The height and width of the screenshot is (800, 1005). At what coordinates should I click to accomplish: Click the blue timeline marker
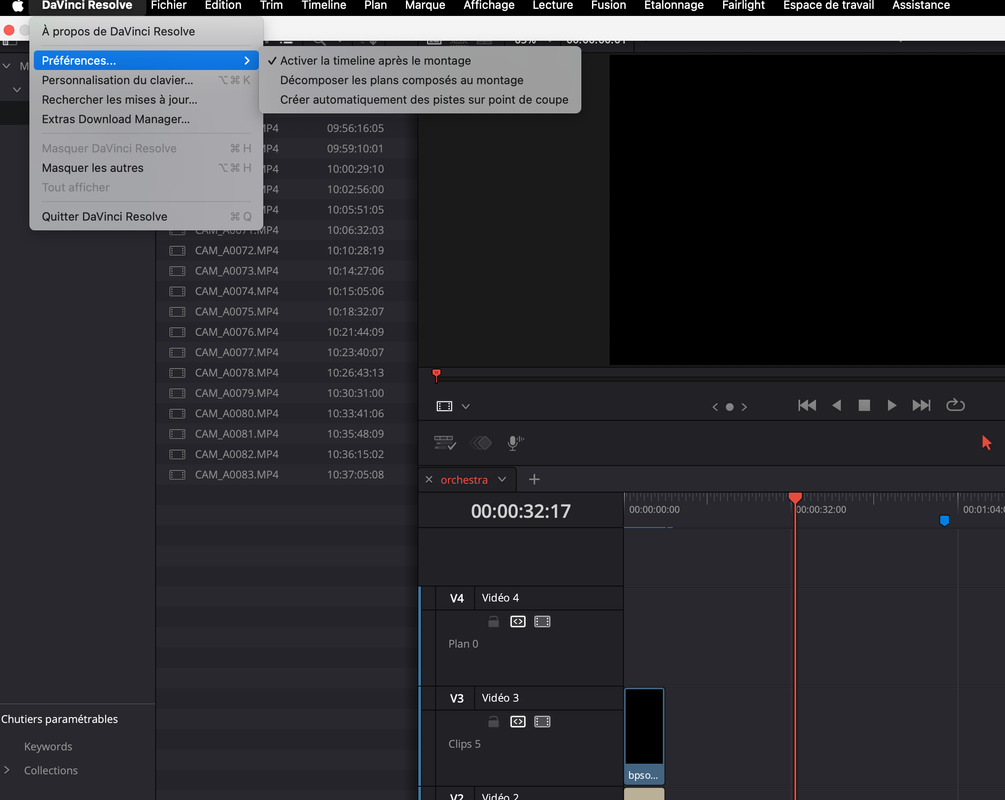pos(944,521)
